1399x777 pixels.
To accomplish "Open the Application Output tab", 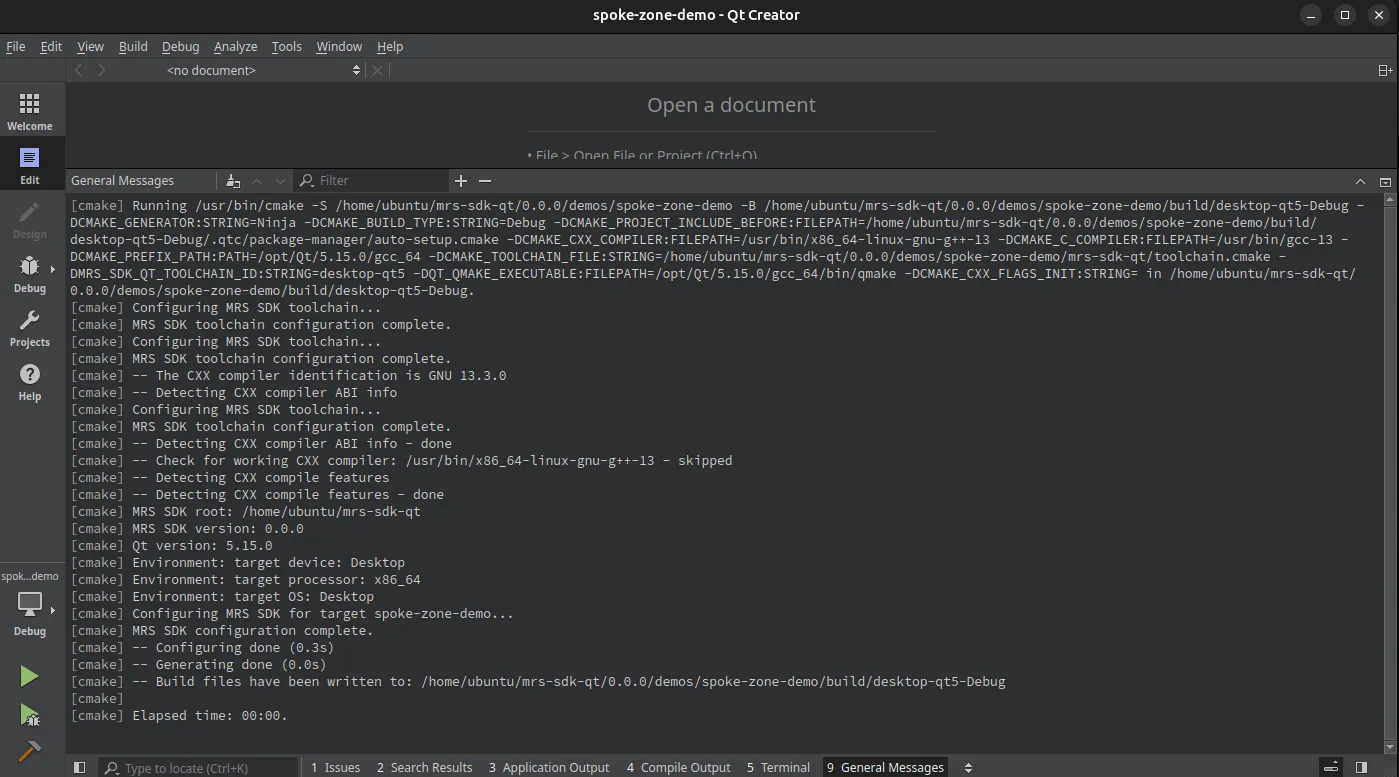I will pyautogui.click(x=549, y=768).
